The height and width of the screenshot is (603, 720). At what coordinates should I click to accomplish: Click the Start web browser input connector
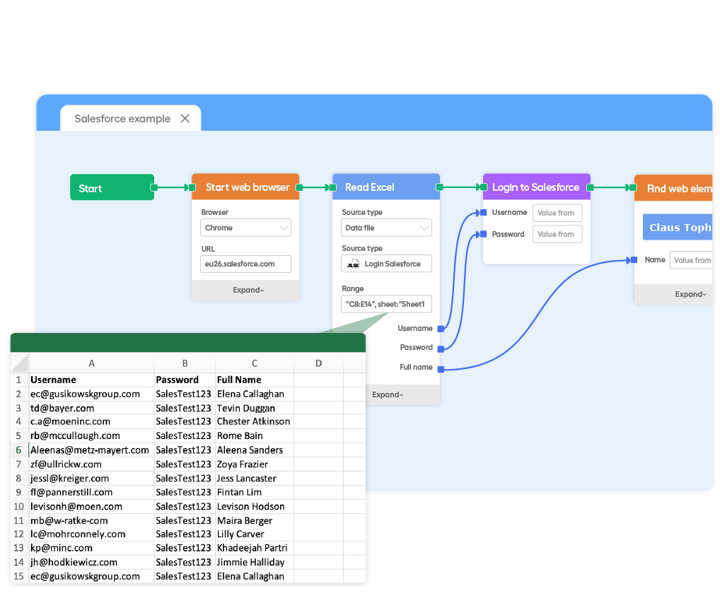(192, 187)
